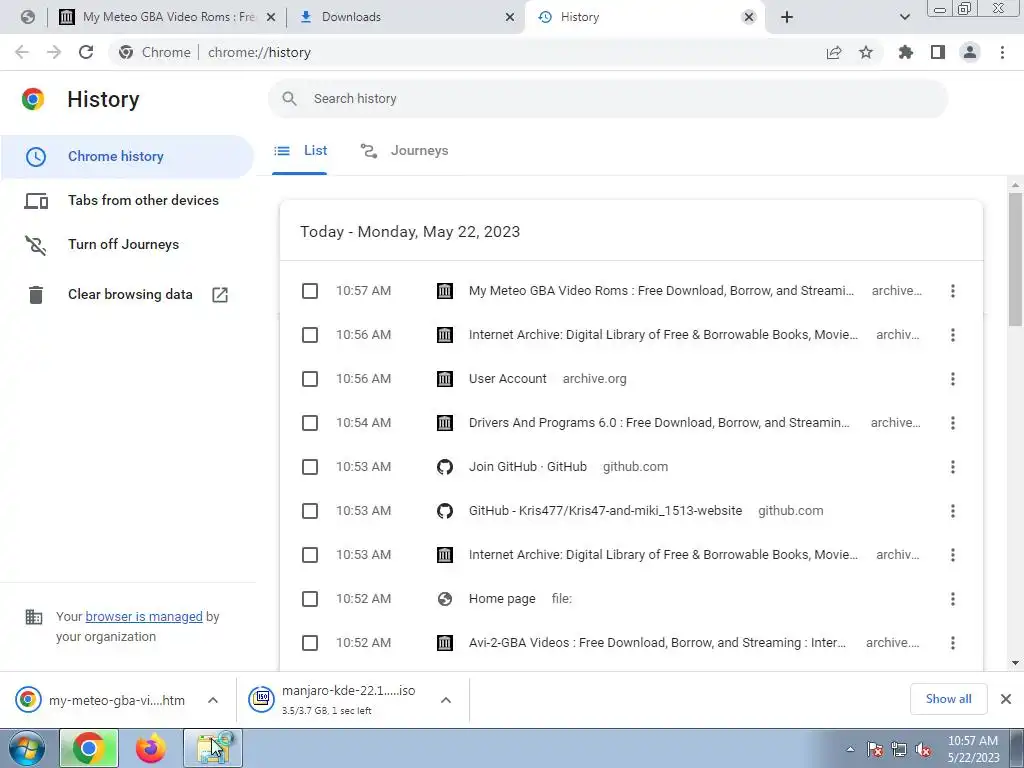Check the My Meteo GBA Video Roms entry
Viewport: 1024px width, 768px height.
(310, 291)
